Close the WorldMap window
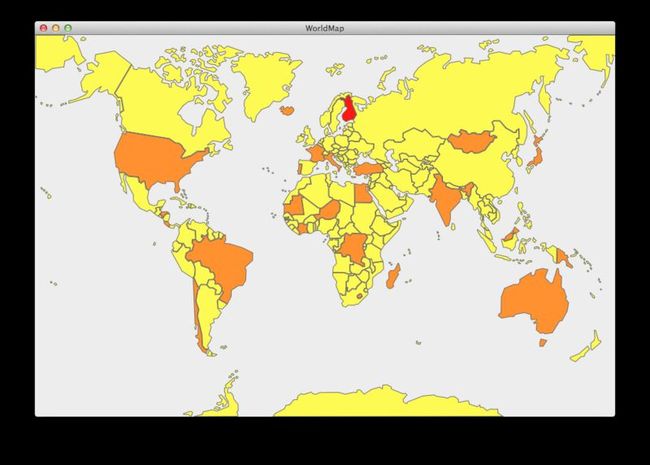This screenshot has height=465, width=650. [x=44, y=28]
